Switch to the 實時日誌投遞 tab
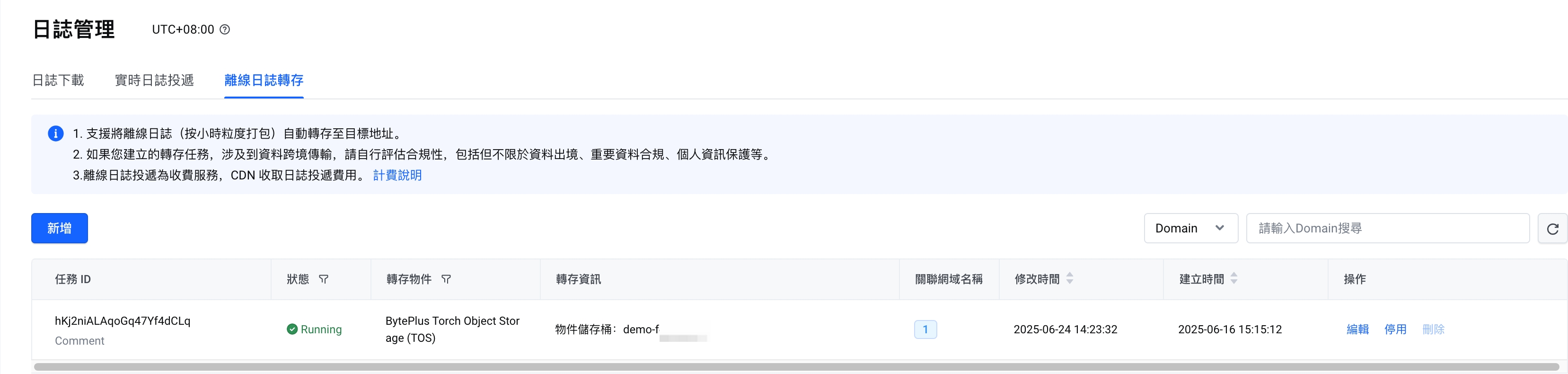This screenshot has width=1568, height=374. pos(154,80)
